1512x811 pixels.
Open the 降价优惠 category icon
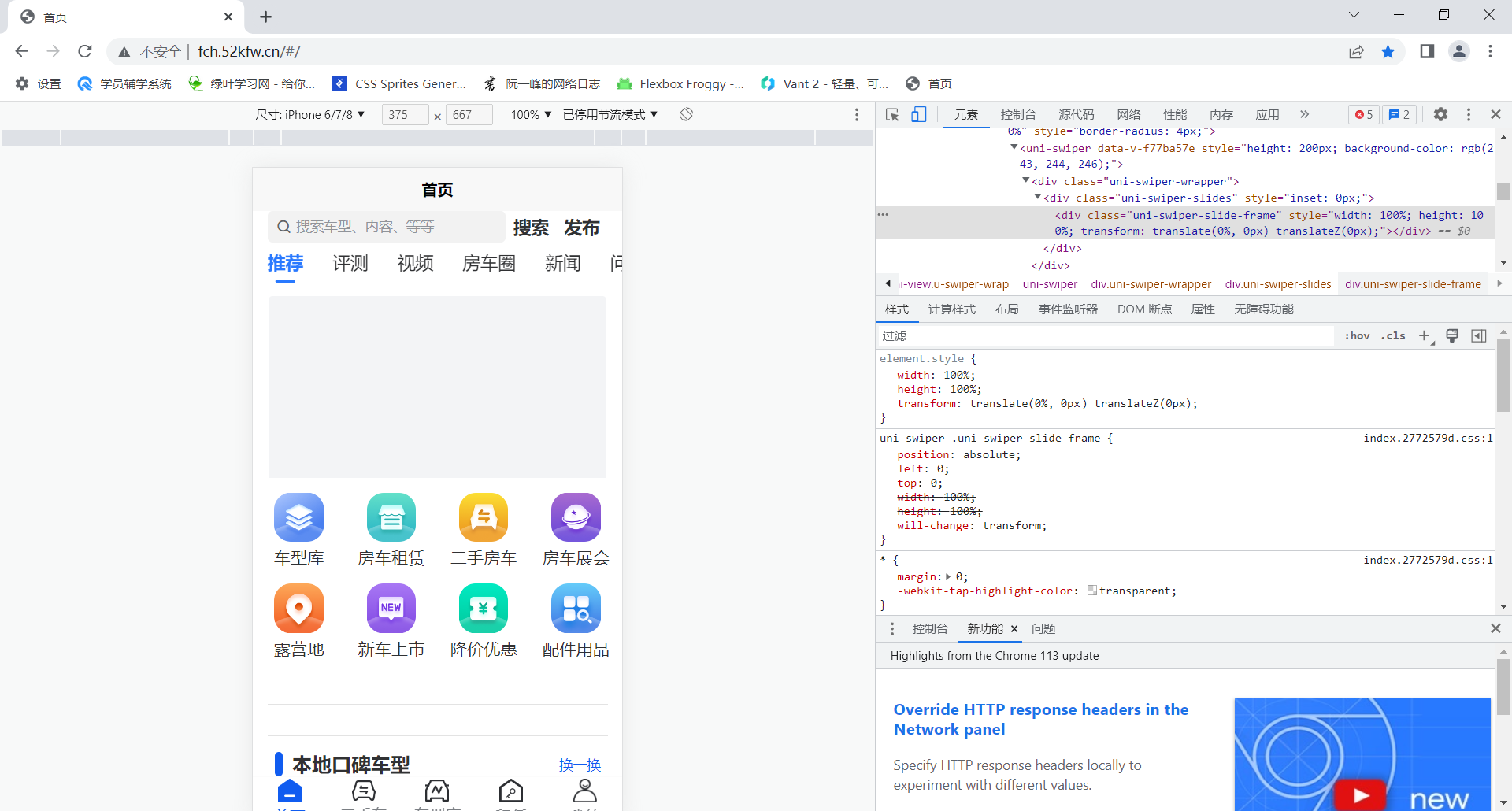point(484,608)
